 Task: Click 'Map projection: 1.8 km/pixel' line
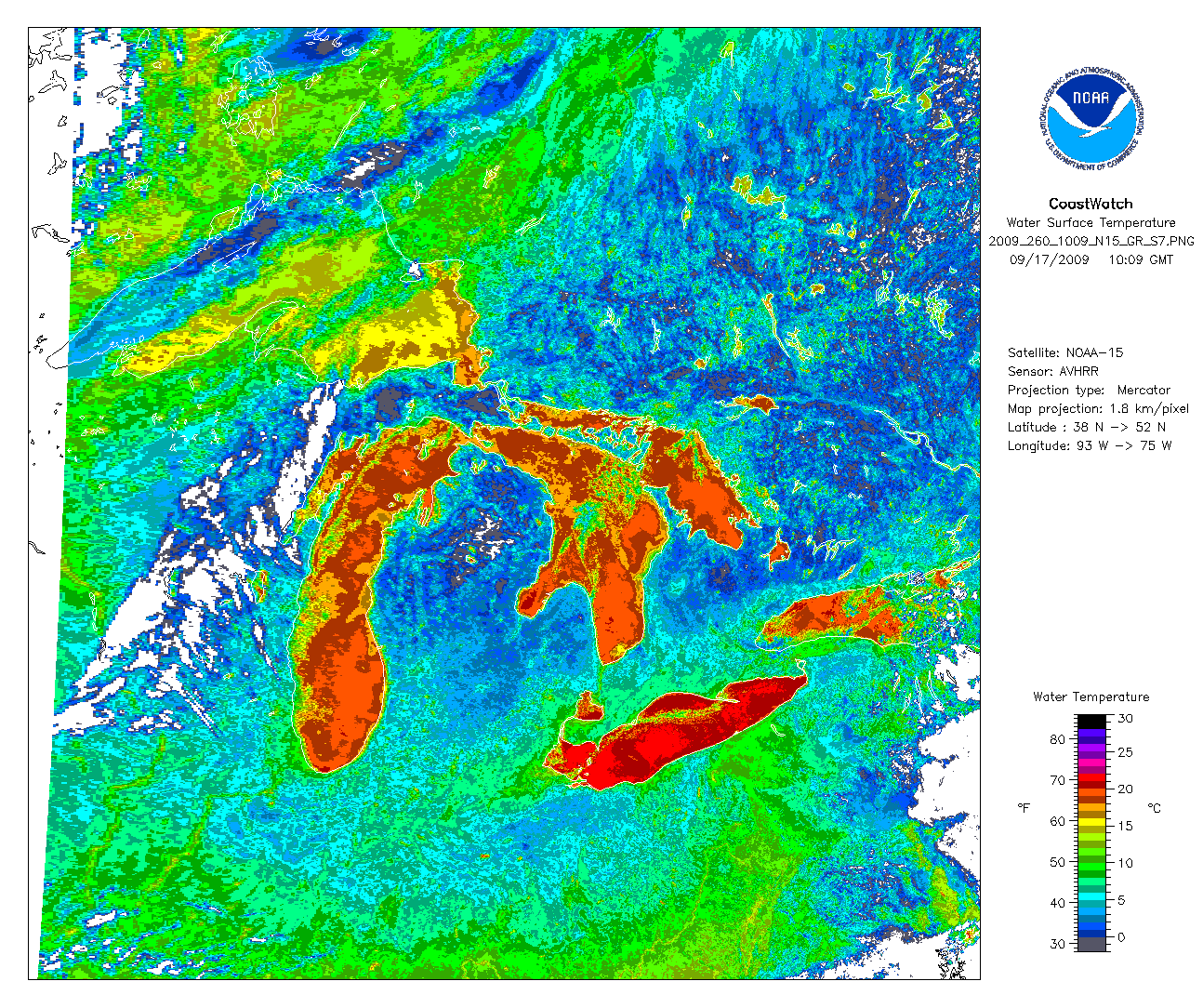(1098, 409)
